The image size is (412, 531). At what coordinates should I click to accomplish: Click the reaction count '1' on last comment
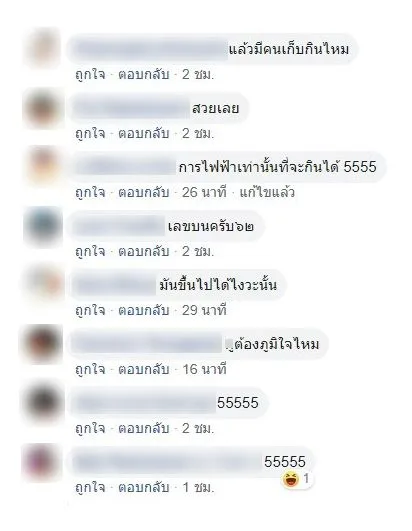(x=306, y=479)
